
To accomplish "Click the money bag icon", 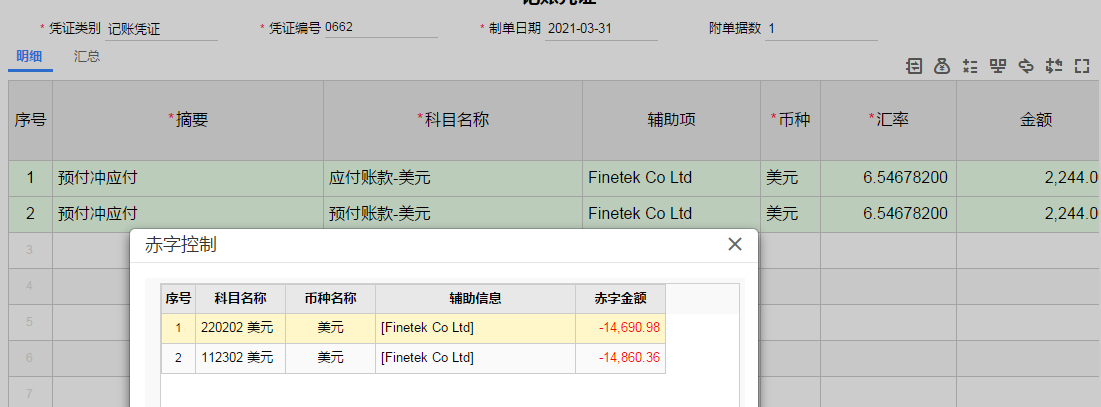I will (942, 66).
